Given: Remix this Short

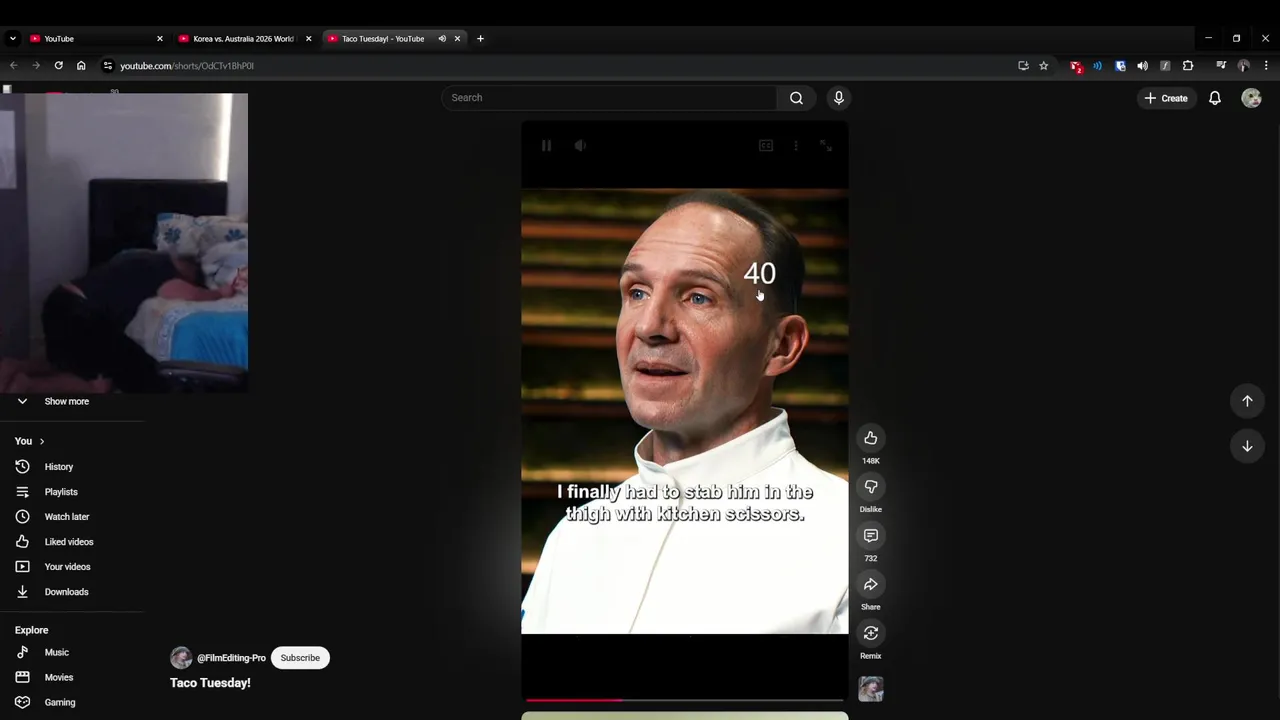Looking at the screenshot, I should (871, 633).
